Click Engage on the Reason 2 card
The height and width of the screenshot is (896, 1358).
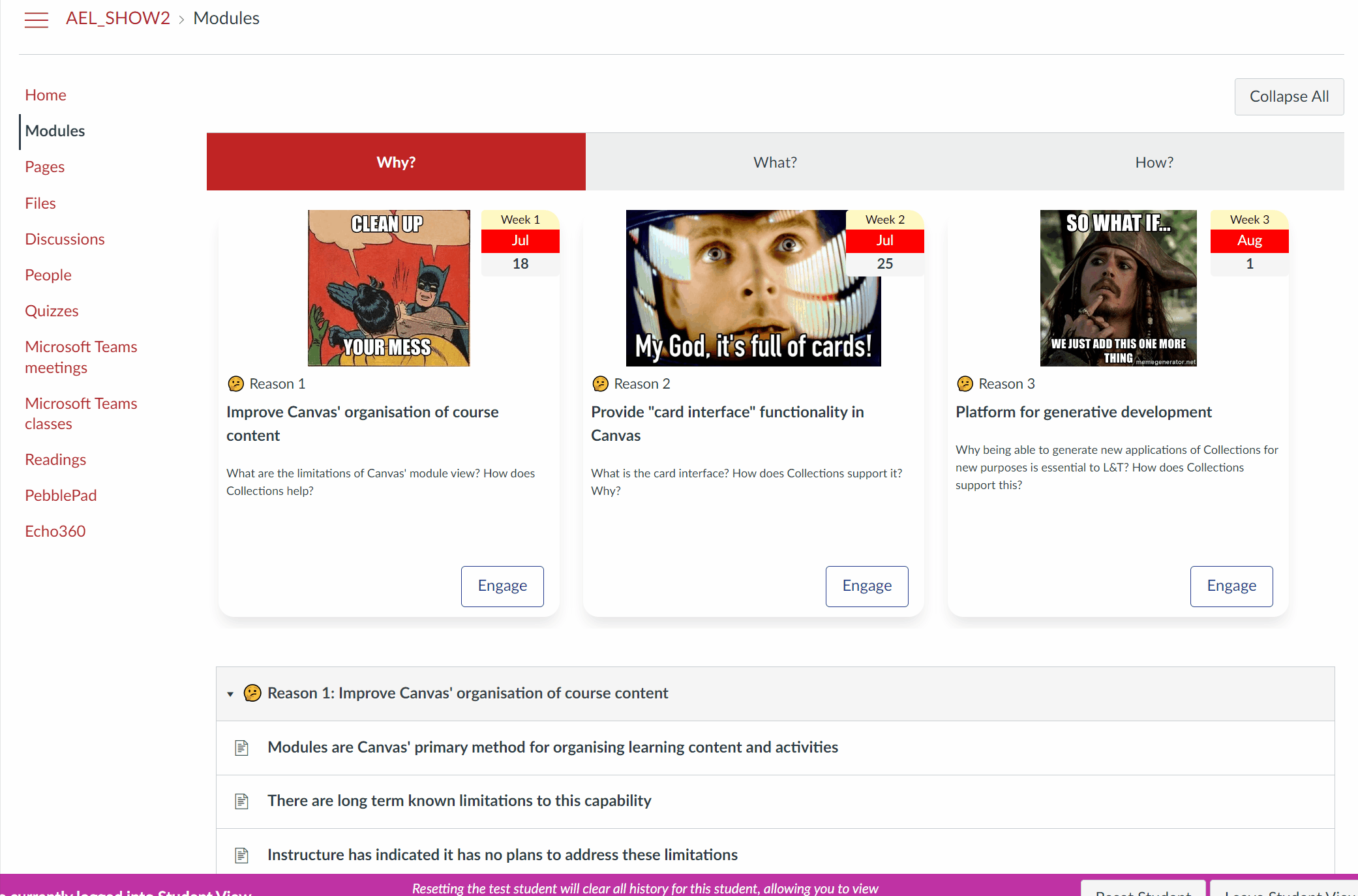pos(866,586)
